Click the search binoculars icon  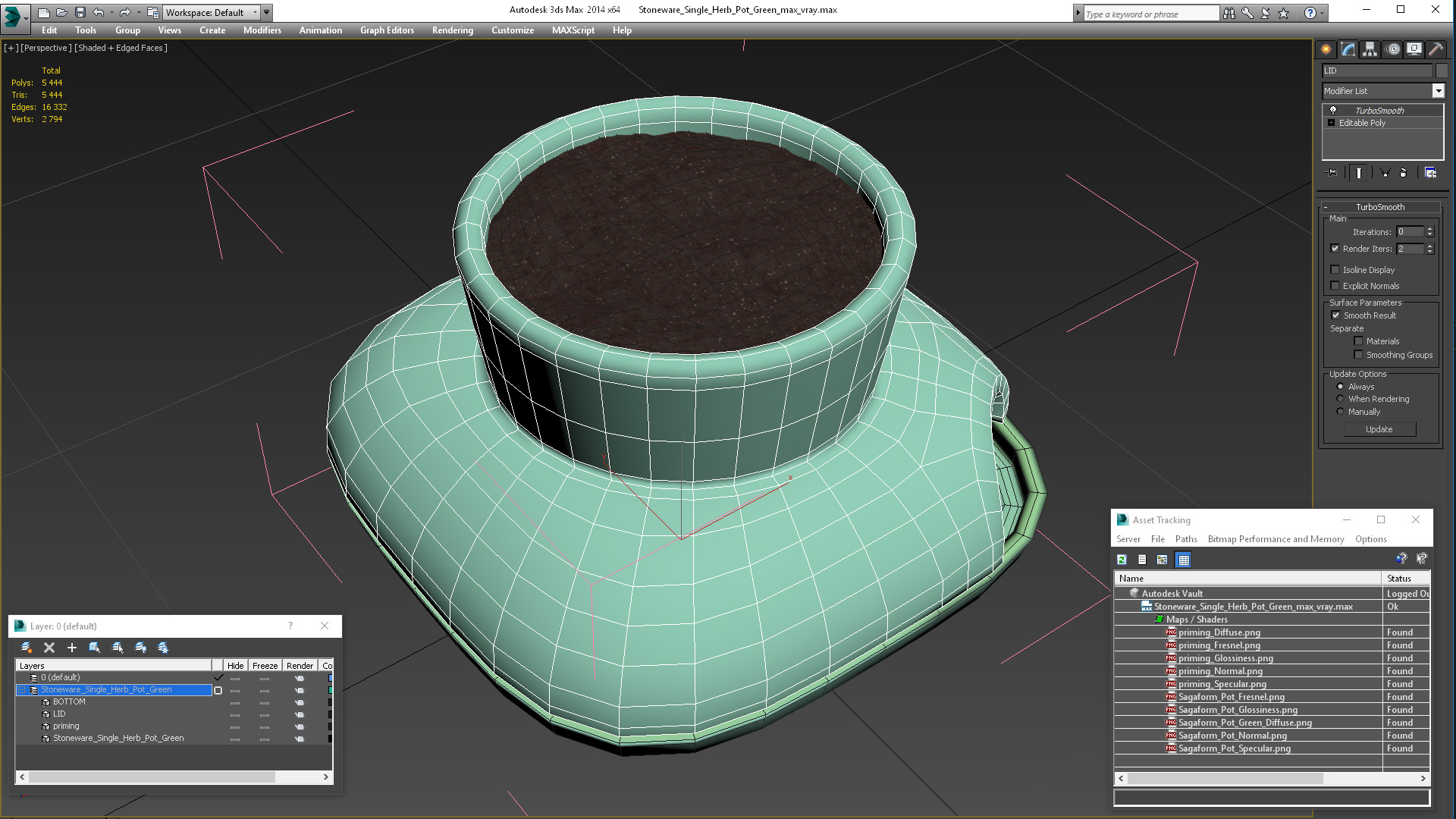[x=1228, y=13]
